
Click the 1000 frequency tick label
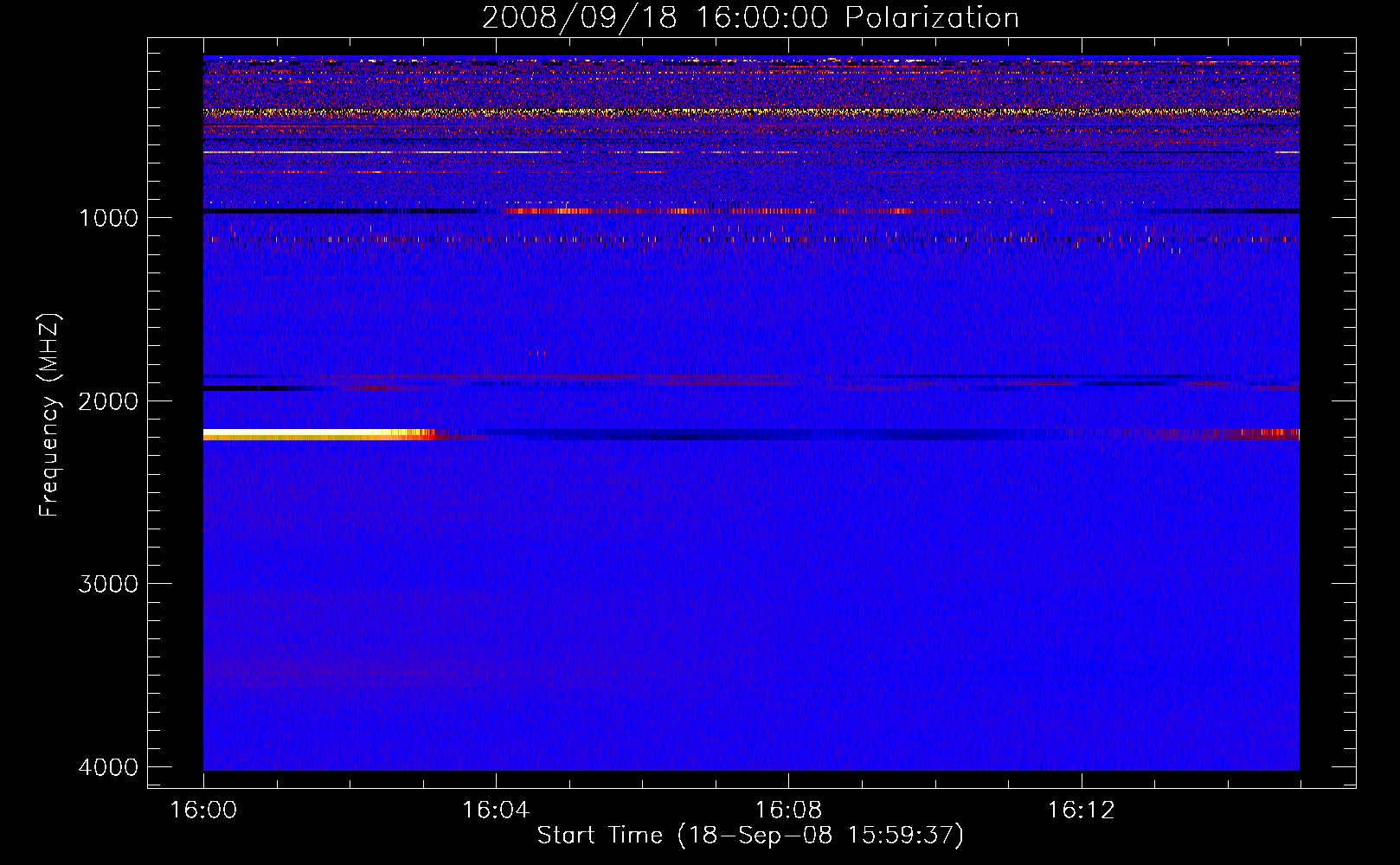[108, 218]
